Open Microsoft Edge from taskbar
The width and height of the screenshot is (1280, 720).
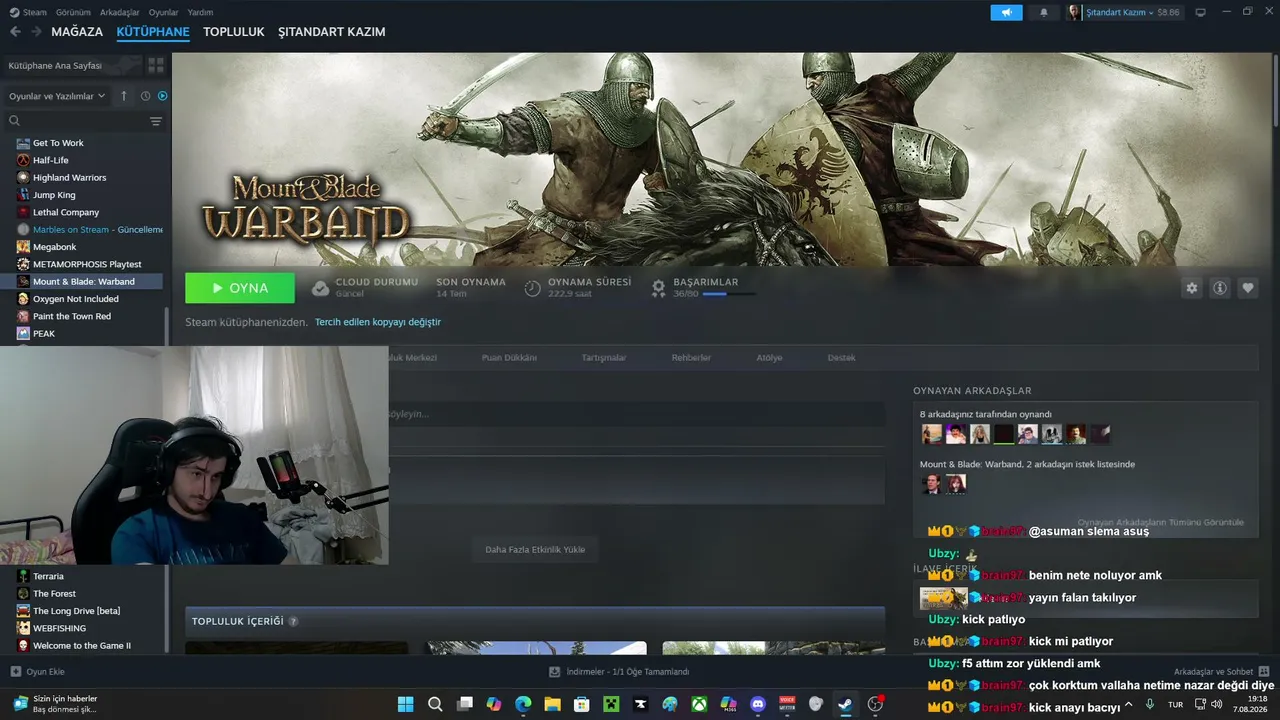(x=523, y=704)
